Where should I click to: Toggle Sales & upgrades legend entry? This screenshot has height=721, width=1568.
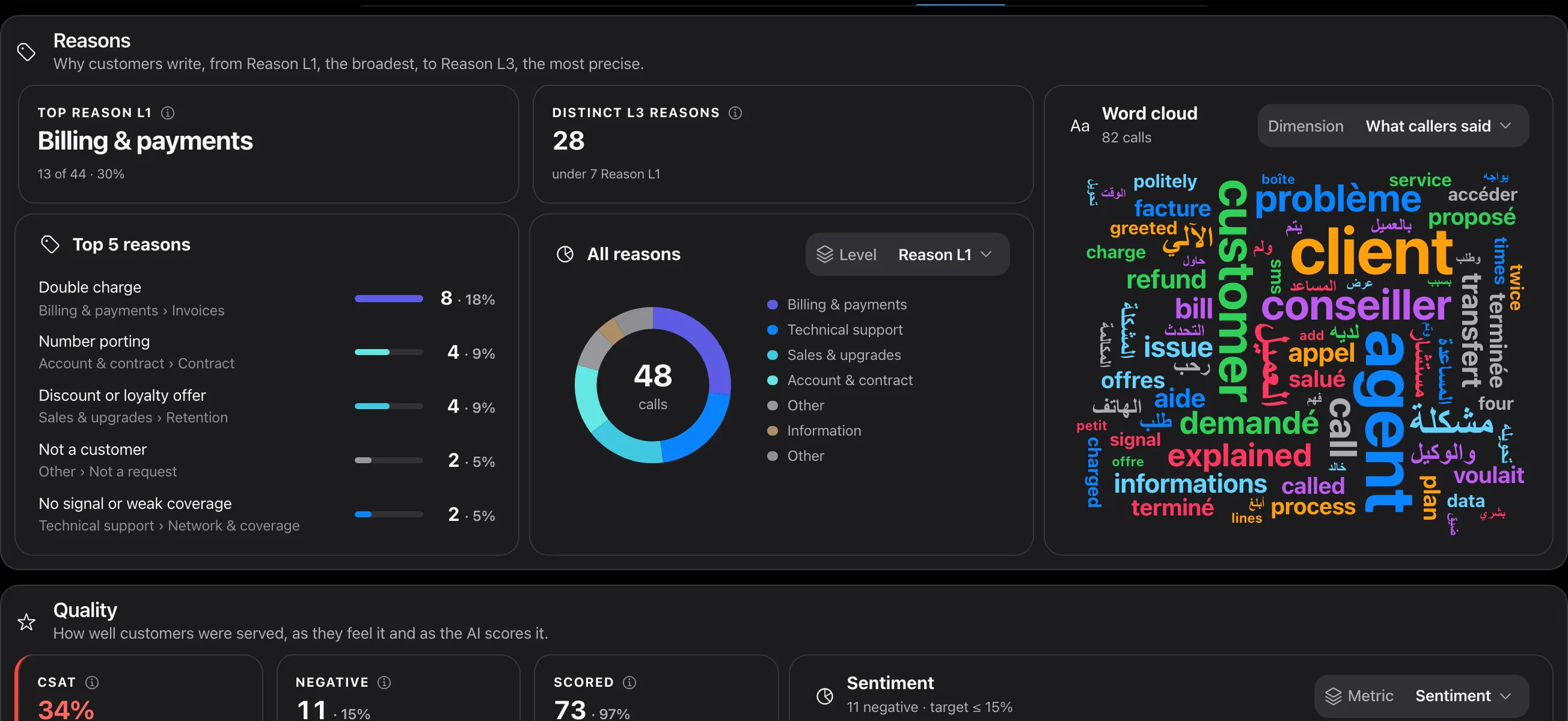(x=834, y=354)
